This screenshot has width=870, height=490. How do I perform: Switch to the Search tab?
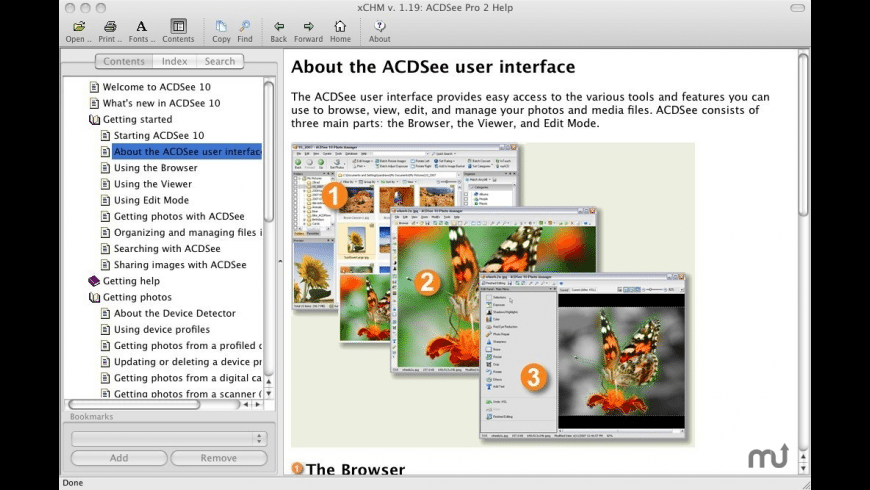point(220,61)
